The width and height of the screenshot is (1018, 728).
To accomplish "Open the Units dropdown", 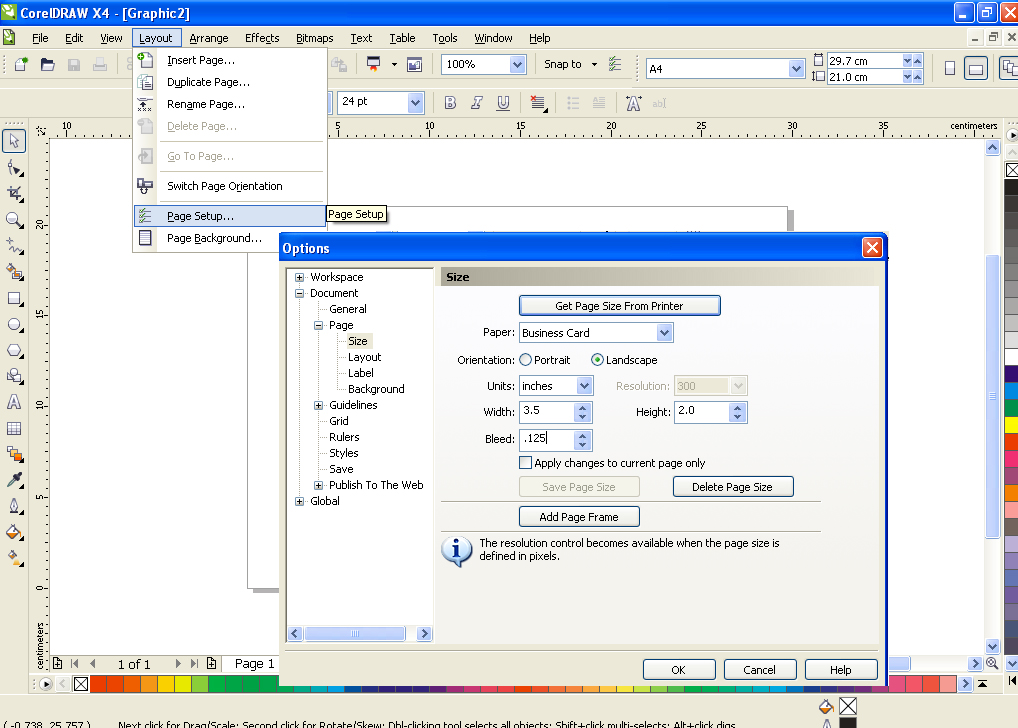I will [584, 386].
